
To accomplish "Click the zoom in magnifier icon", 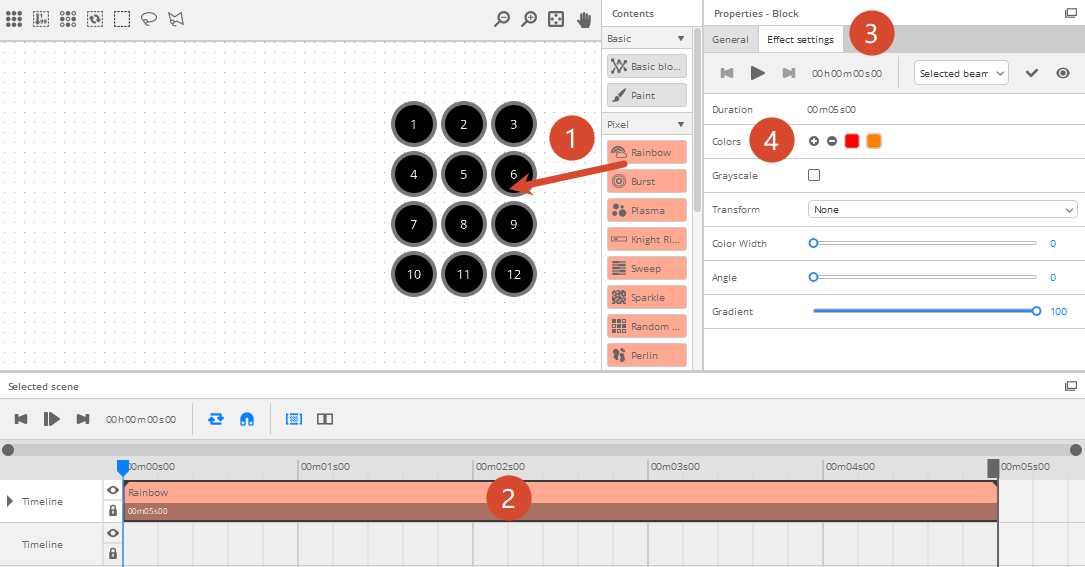I will pos(529,18).
